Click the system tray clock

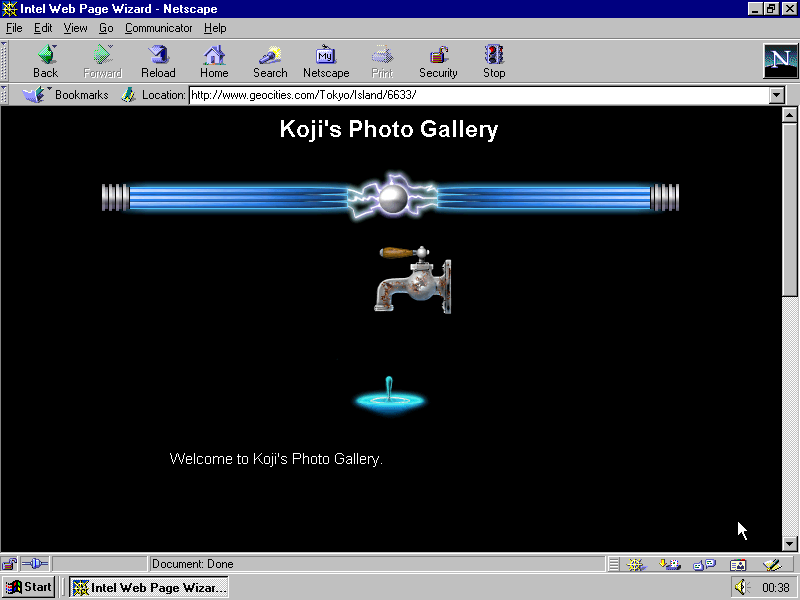click(776, 588)
